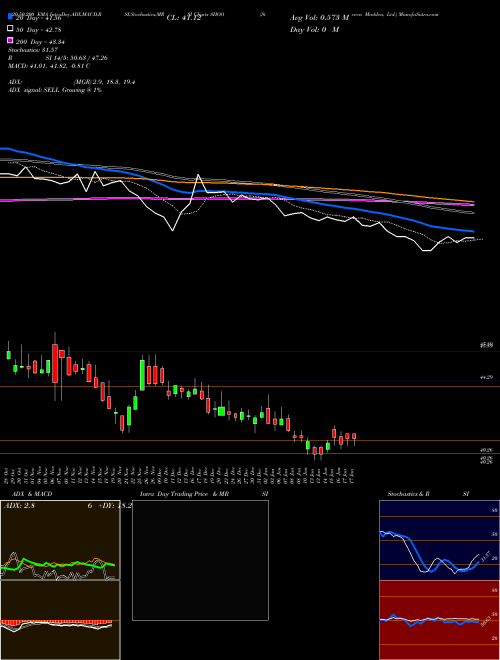Open the red RSI chart panel
The image size is (500, 660).
439,620
